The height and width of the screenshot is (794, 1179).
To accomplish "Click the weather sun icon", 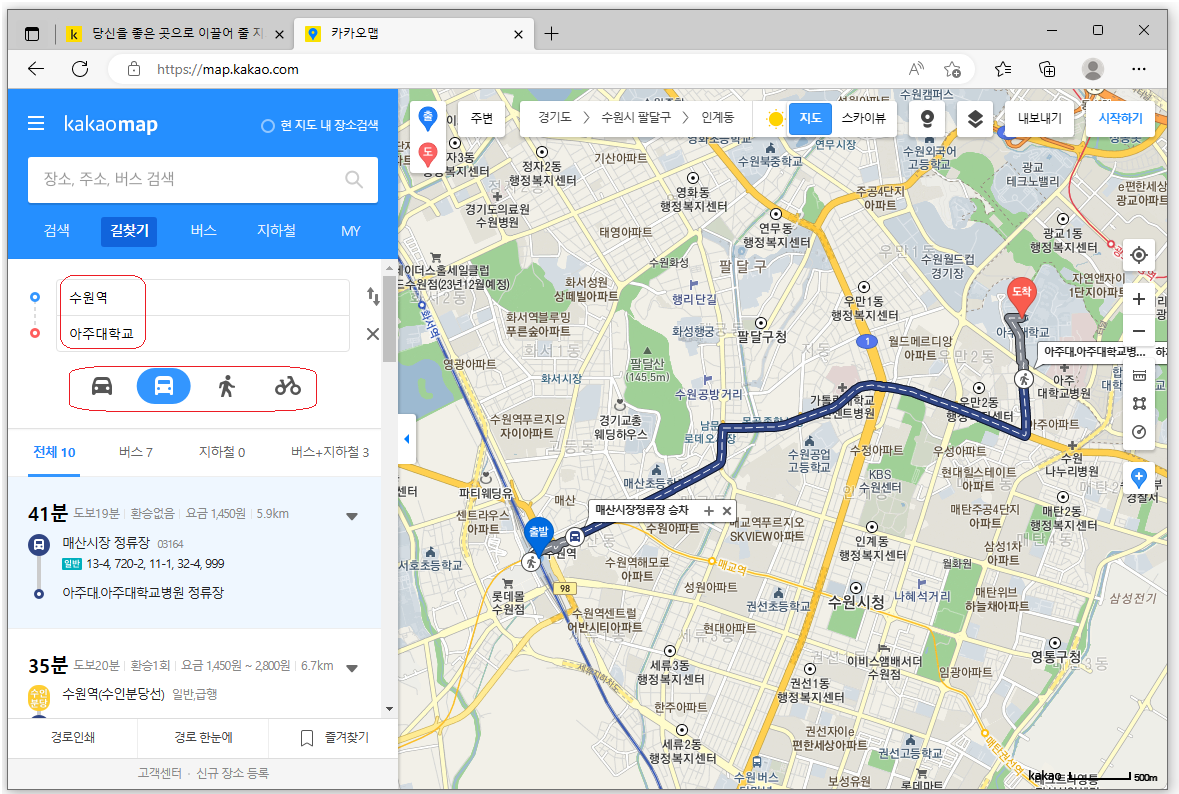I will click(775, 119).
